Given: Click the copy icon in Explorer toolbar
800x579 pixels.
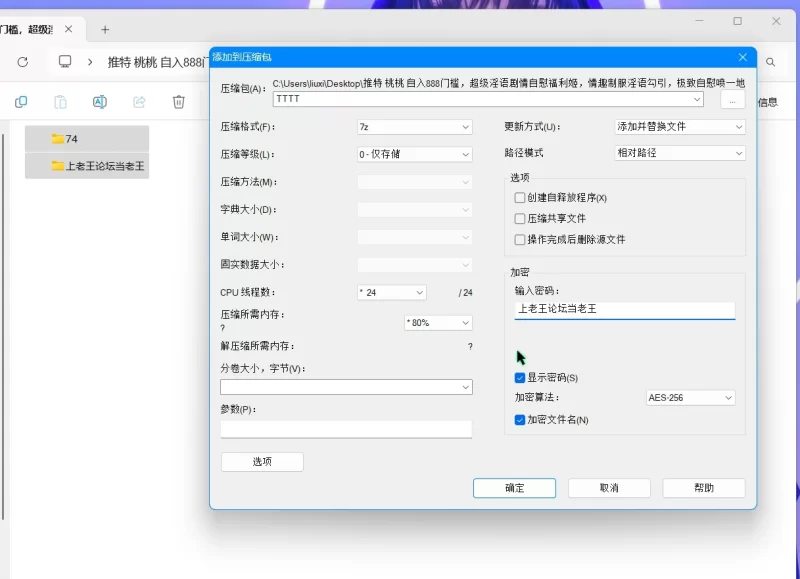Looking at the screenshot, I should point(21,101).
